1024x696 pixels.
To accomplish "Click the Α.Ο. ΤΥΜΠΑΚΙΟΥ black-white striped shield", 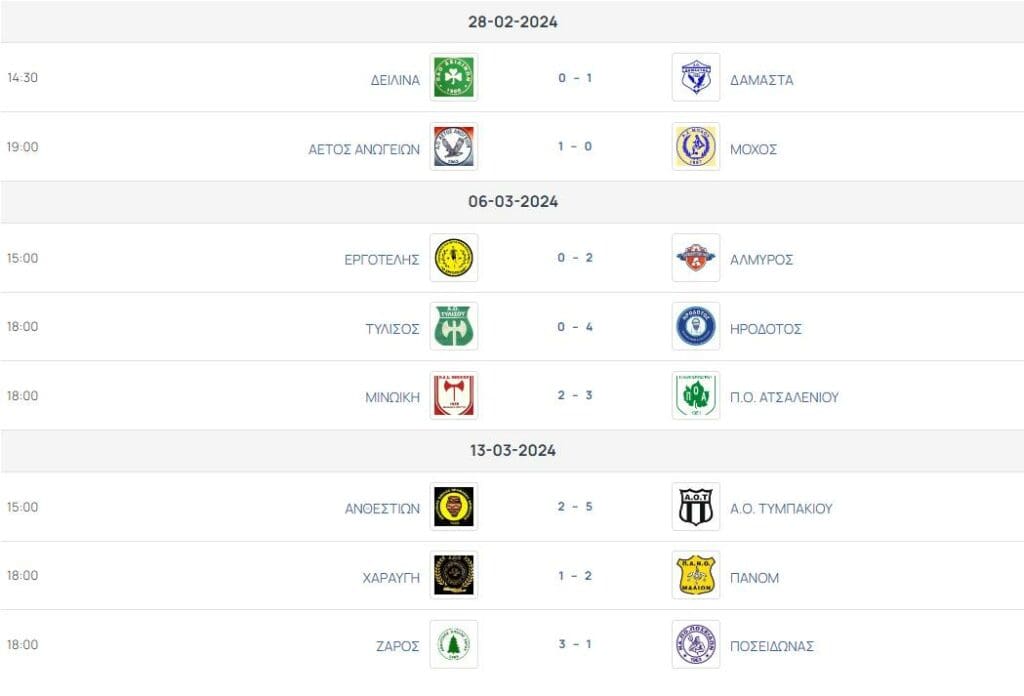I will click(x=696, y=507).
